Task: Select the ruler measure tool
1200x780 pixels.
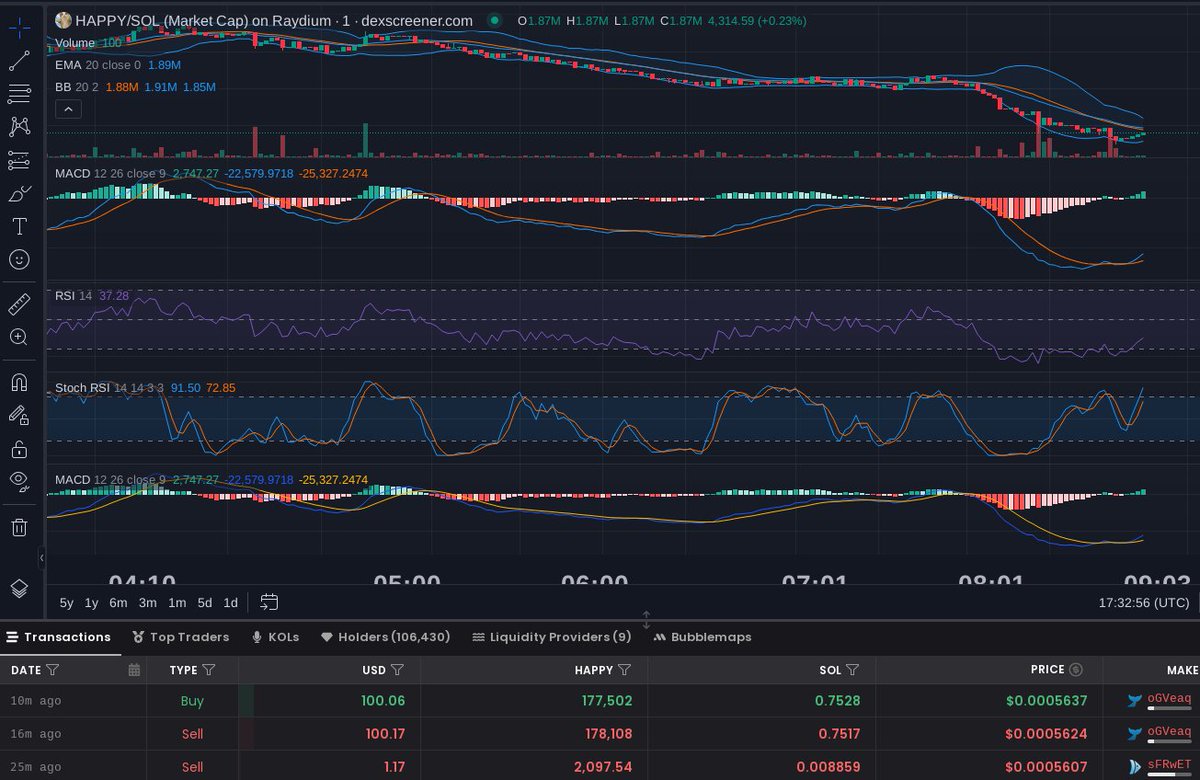Action: coord(19,303)
